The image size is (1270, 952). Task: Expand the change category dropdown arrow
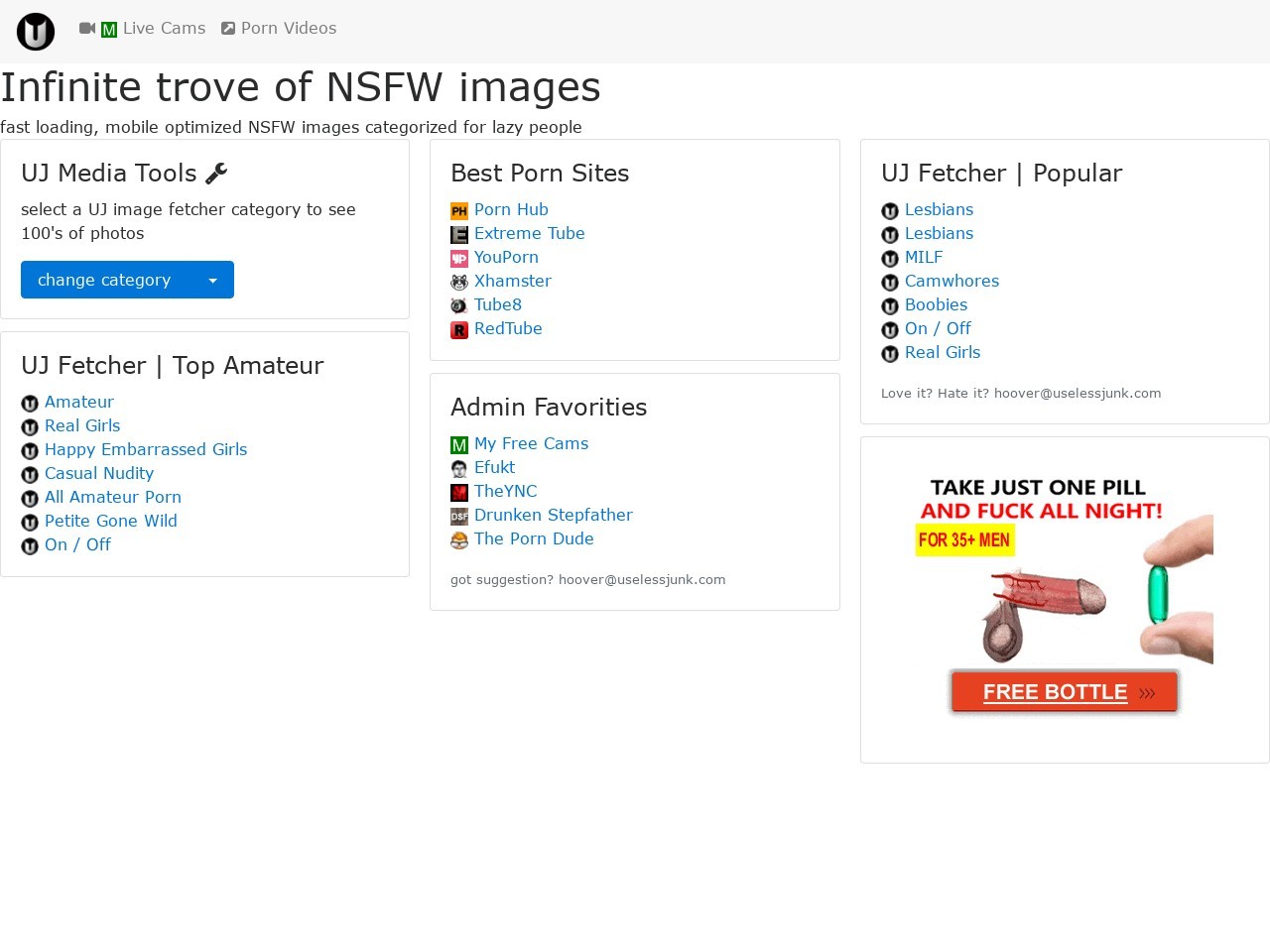tap(212, 281)
